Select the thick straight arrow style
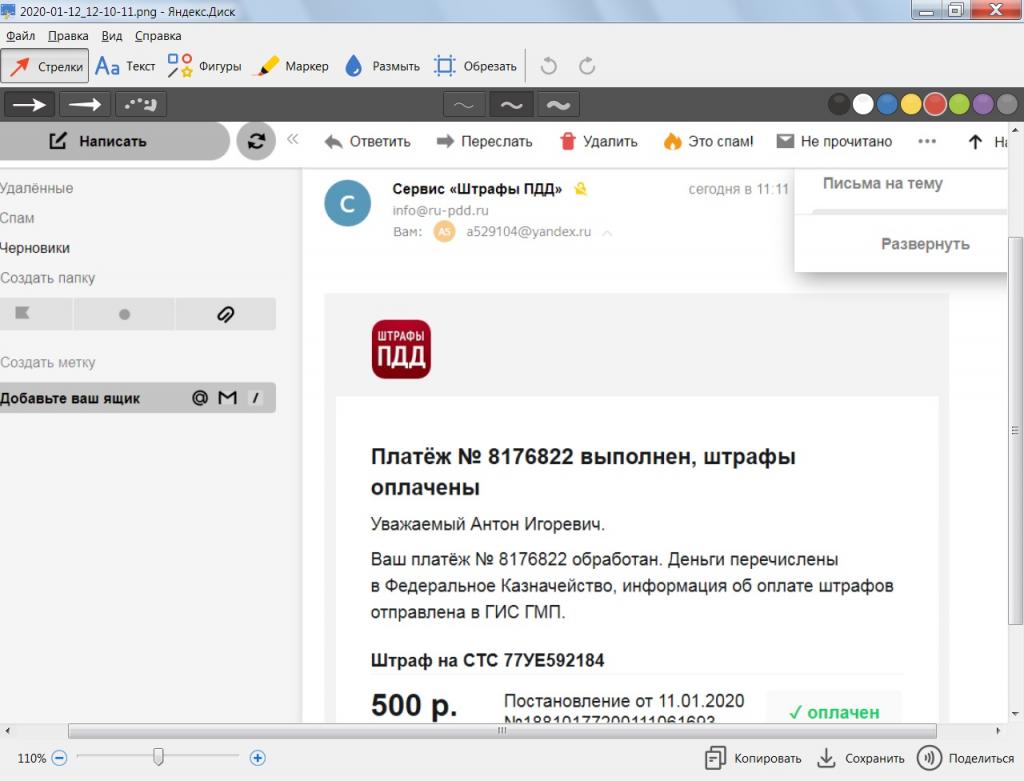The image size is (1024, 781). (x=29, y=104)
